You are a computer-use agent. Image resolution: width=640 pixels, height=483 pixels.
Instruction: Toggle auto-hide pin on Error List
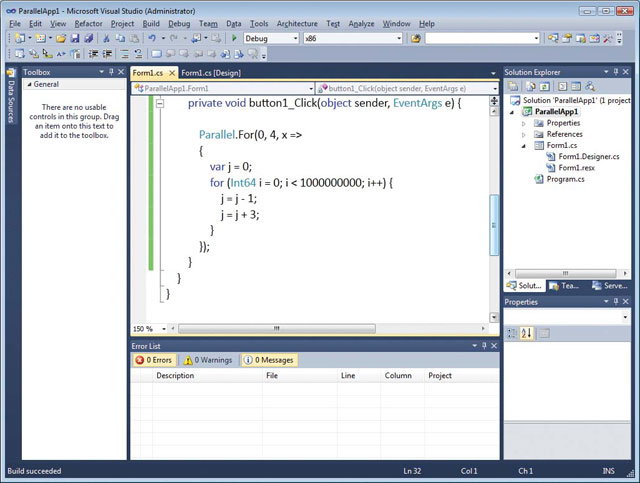(x=484, y=346)
